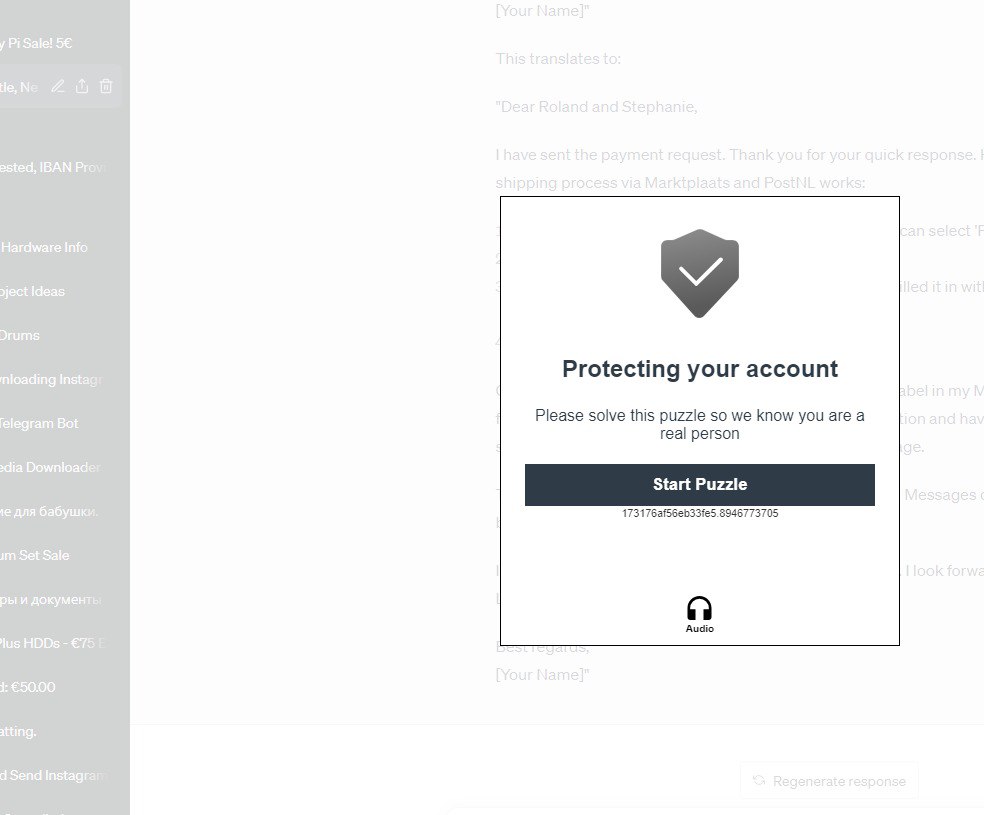Click the Regenerate response button
Screen dimensions: 984x815
(x=829, y=781)
